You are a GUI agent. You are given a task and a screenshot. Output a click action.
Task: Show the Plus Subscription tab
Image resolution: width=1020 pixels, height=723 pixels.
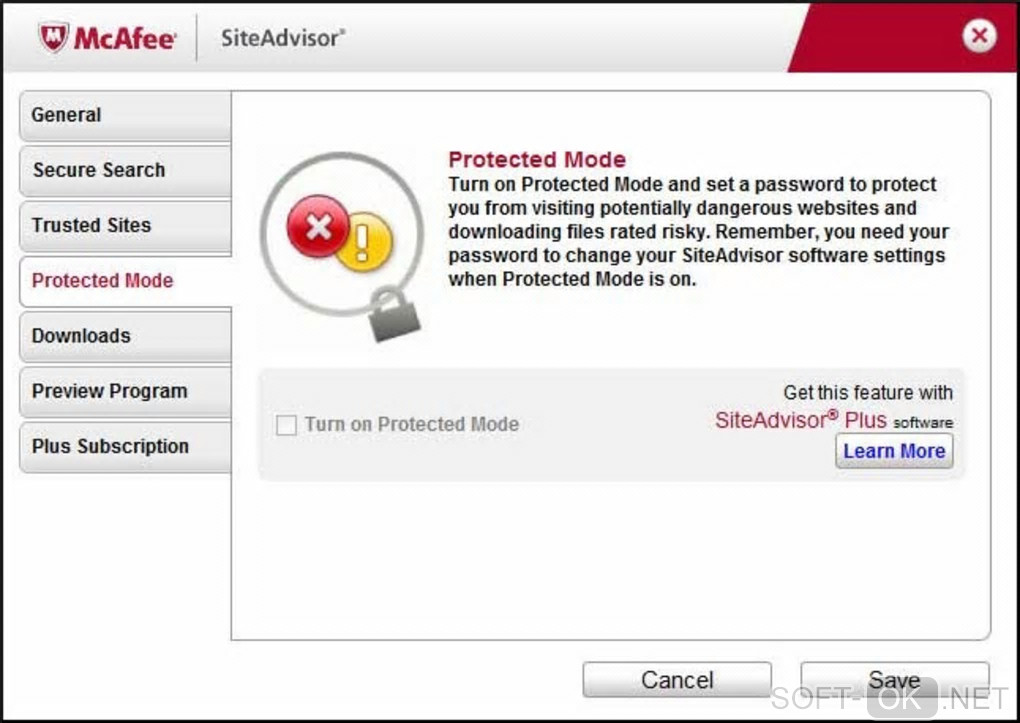coord(125,446)
